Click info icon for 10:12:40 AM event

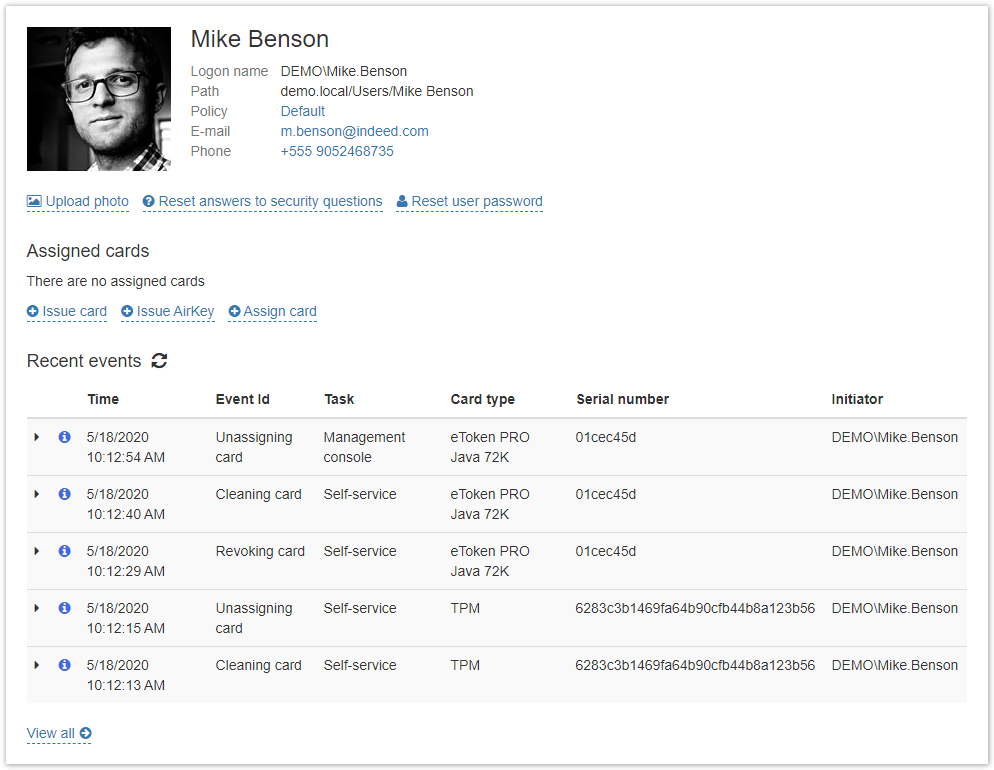[65, 494]
